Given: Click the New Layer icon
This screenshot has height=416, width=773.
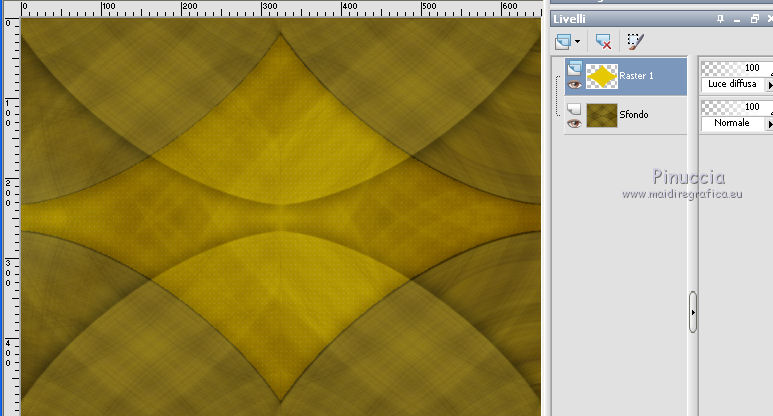Looking at the screenshot, I should [562, 41].
